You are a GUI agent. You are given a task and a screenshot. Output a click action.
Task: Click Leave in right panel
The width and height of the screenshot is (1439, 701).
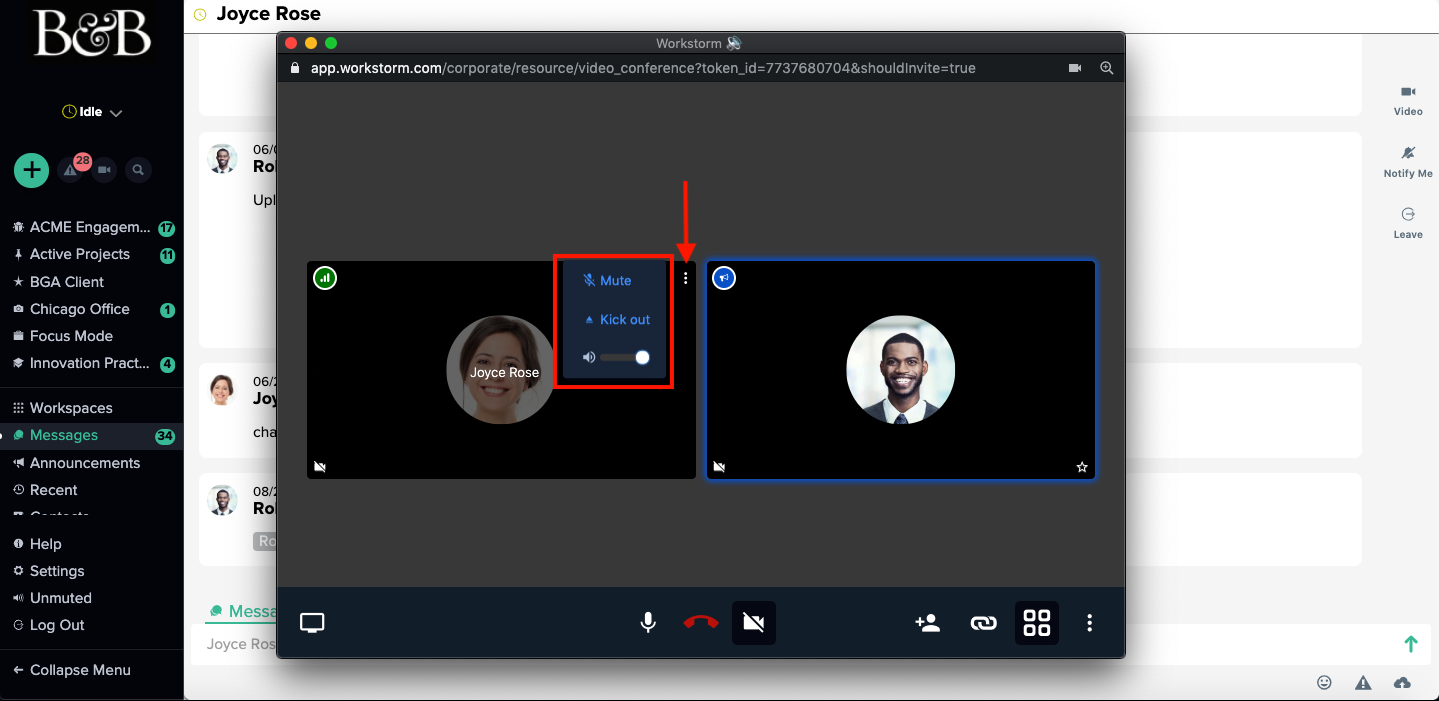1408,223
